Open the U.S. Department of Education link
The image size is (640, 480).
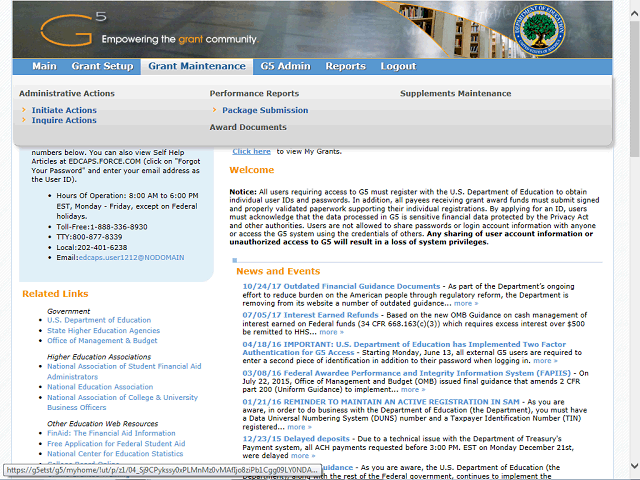tap(99, 320)
